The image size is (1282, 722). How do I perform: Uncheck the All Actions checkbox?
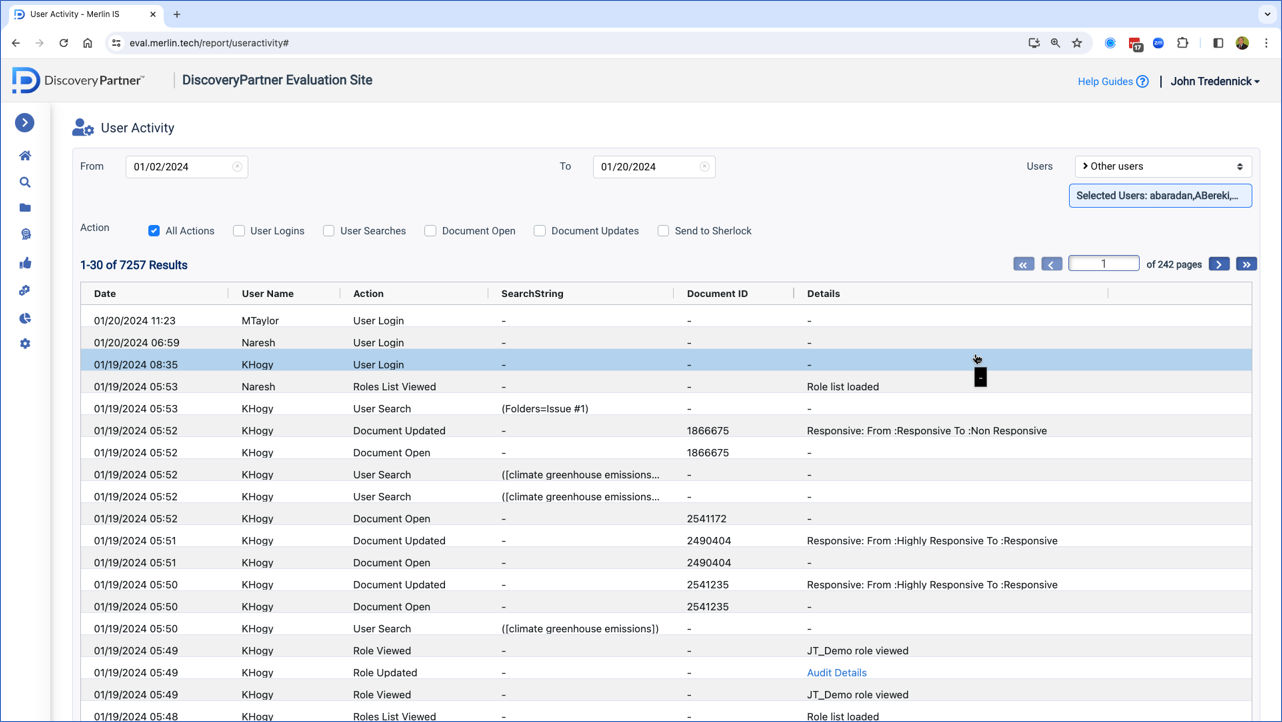coord(154,231)
